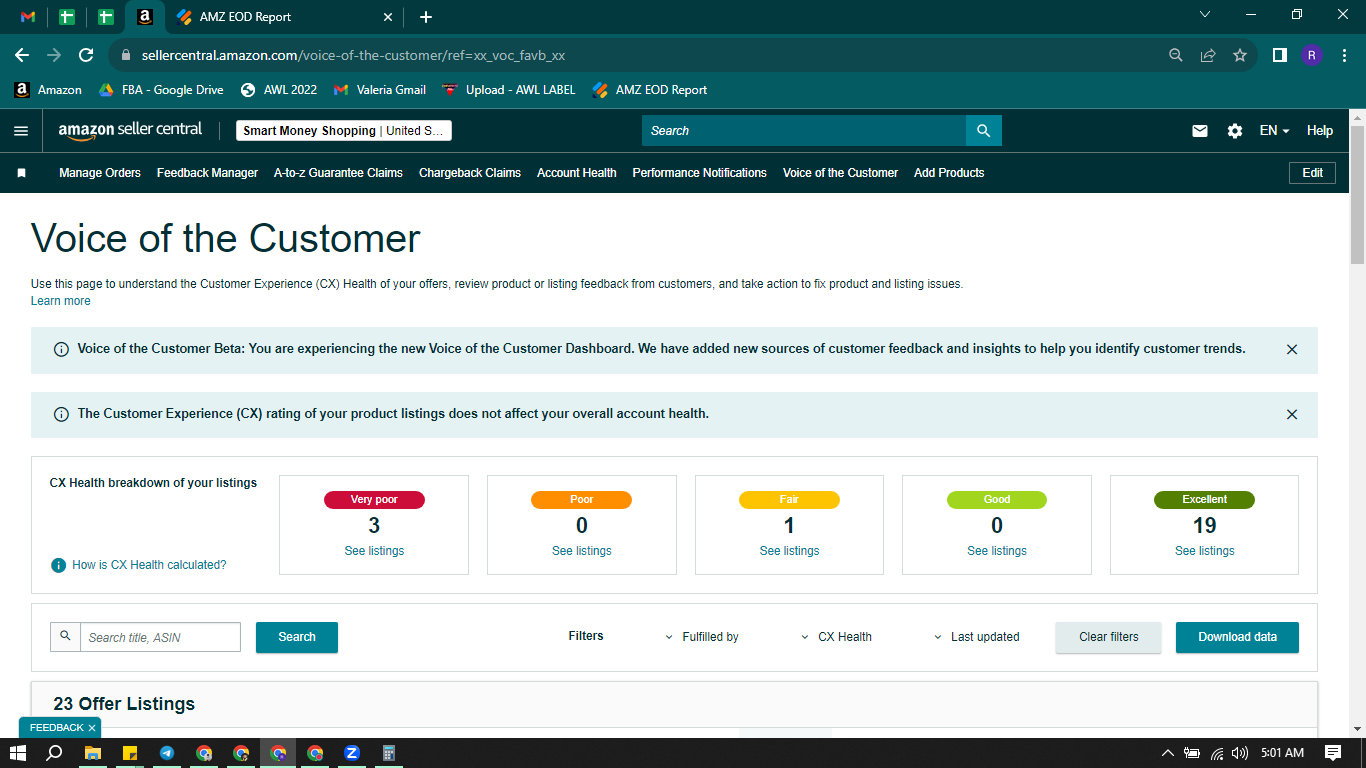This screenshot has height=768, width=1366.
Task: Open Seller Central hamburger menu
Action: coord(21,131)
